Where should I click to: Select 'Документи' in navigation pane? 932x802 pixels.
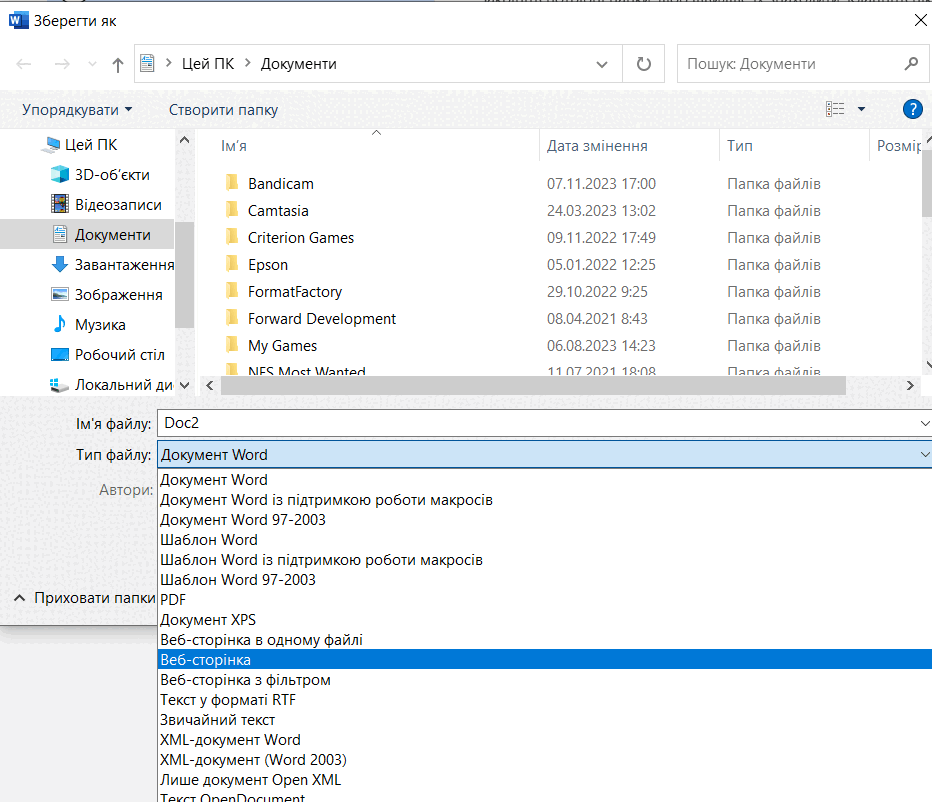tap(87, 235)
